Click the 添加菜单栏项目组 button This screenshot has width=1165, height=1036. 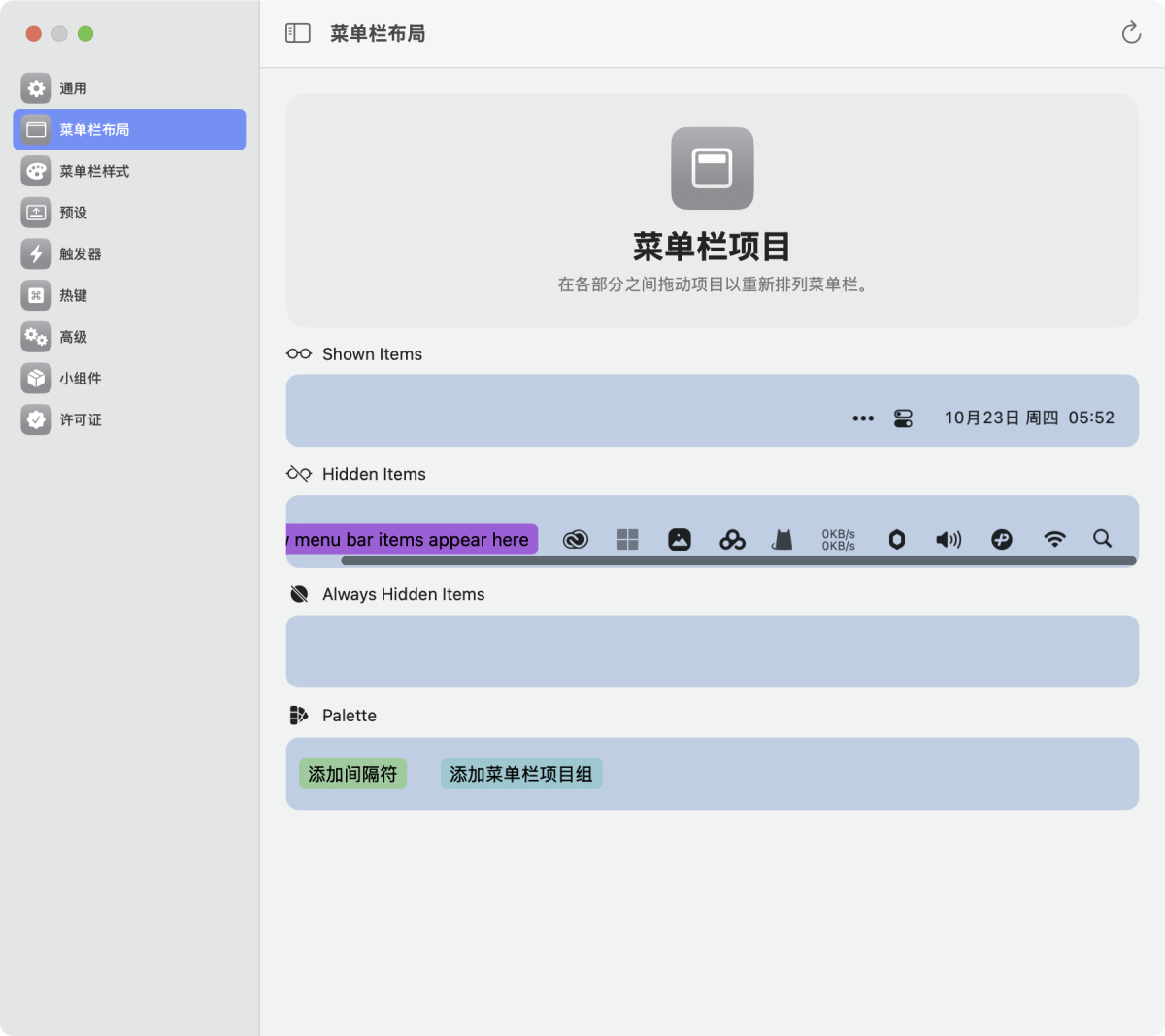[521, 774]
